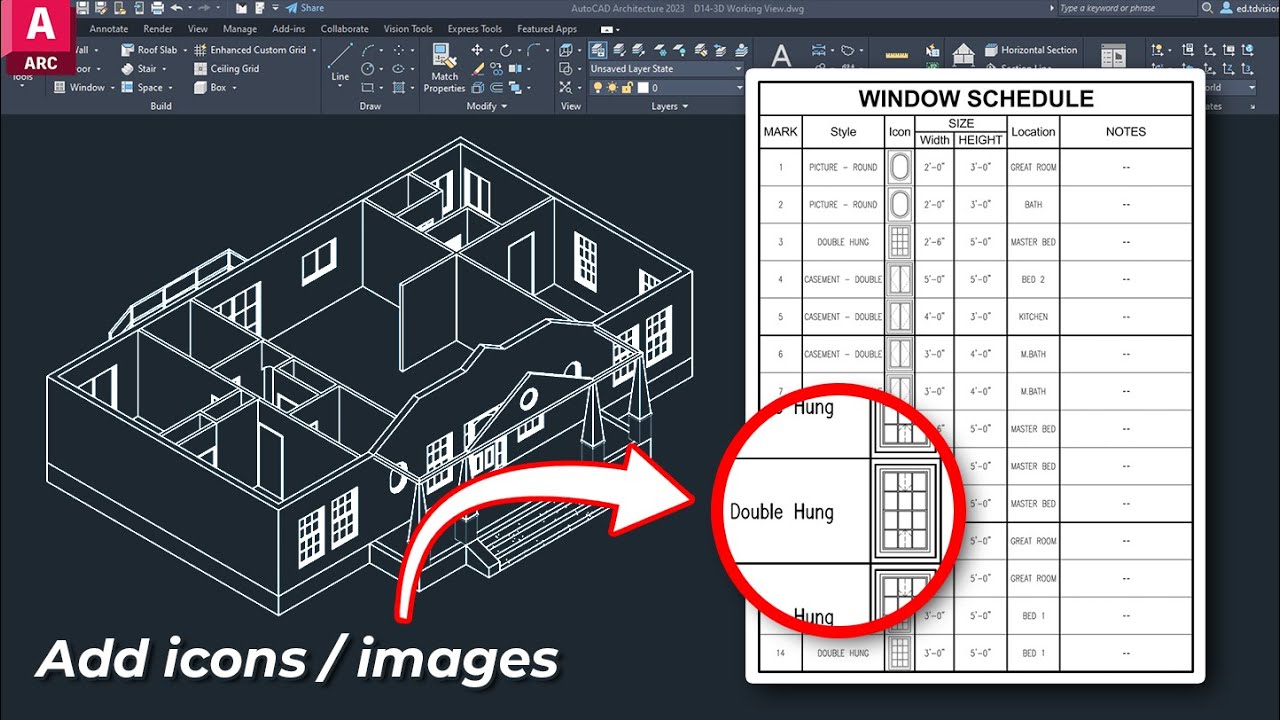Click the Redo arrow icon
The image size is (1280, 720).
[x=204, y=8]
